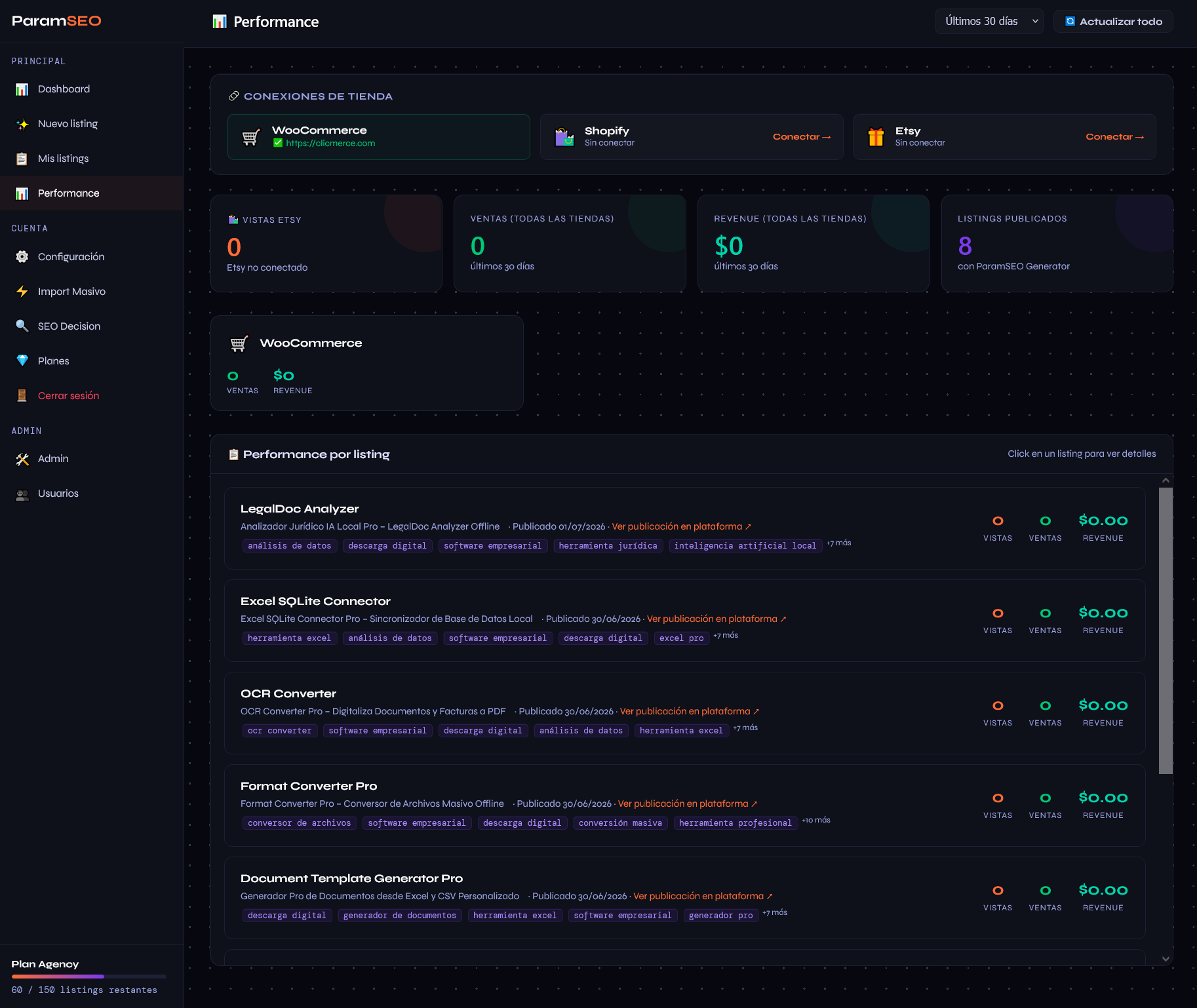
Task: Click the Plan Agency listings progress bar
Action: [x=88, y=977]
